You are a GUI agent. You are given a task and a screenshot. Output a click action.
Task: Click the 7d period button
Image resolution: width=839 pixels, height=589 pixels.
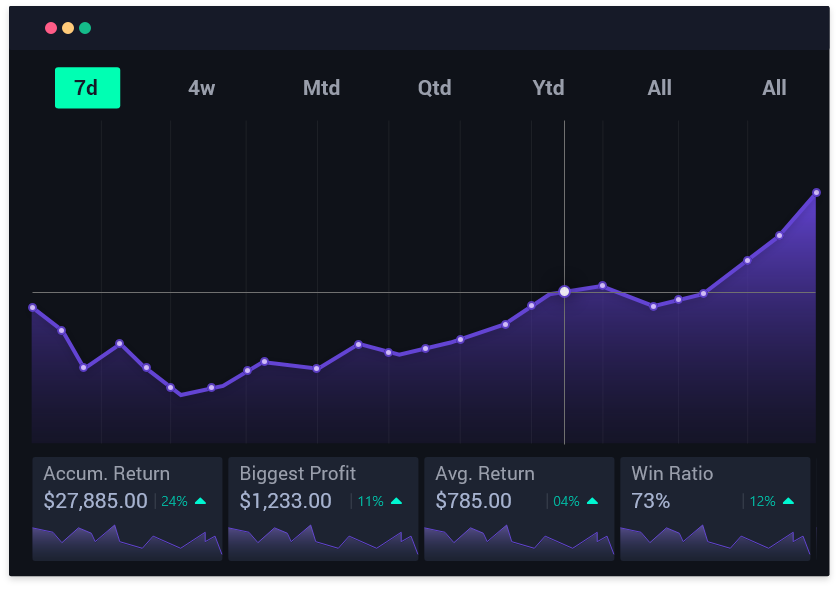coord(87,88)
